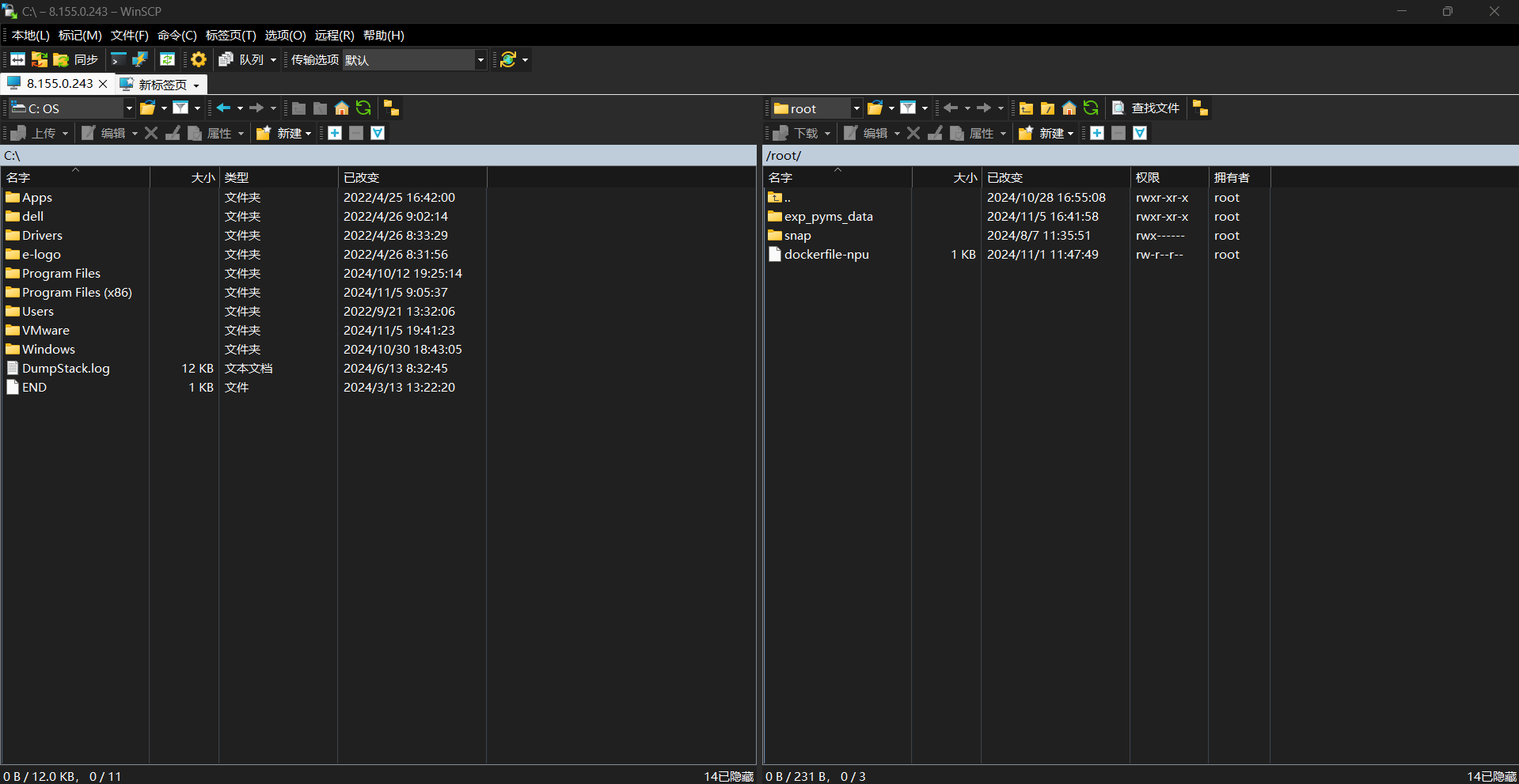Click the remote panel open folder icon
The height and width of the screenshot is (784, 1519).
[875, 108]
